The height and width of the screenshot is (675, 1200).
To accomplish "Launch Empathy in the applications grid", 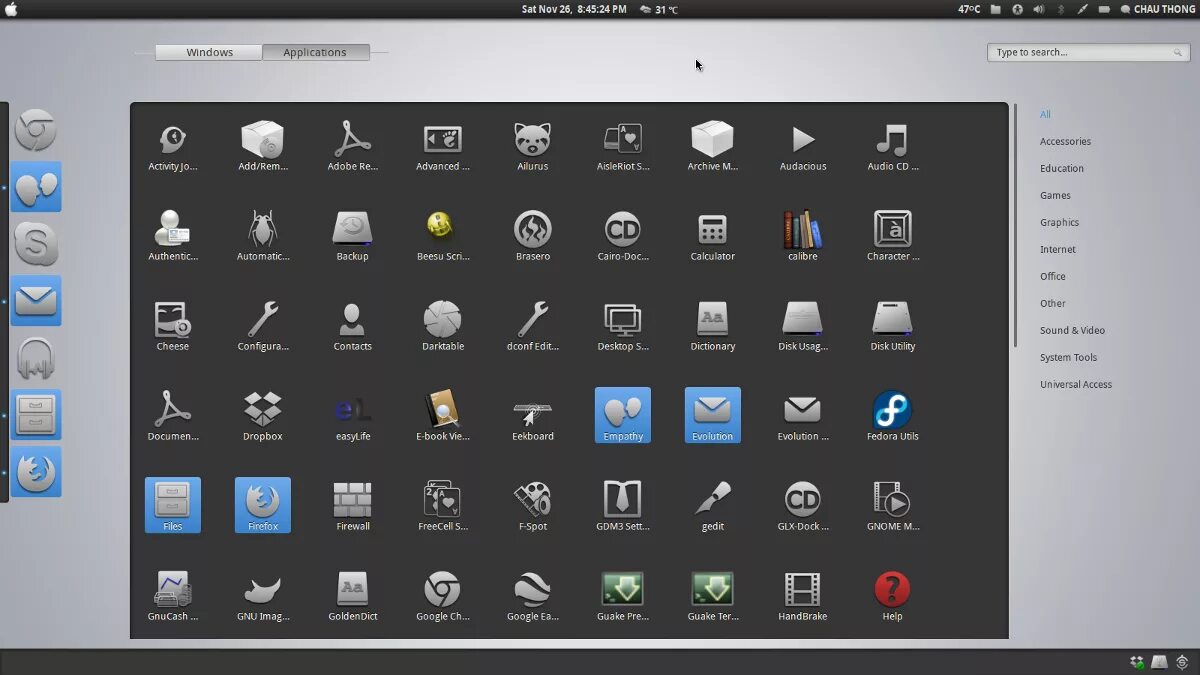I will point(623,416).
